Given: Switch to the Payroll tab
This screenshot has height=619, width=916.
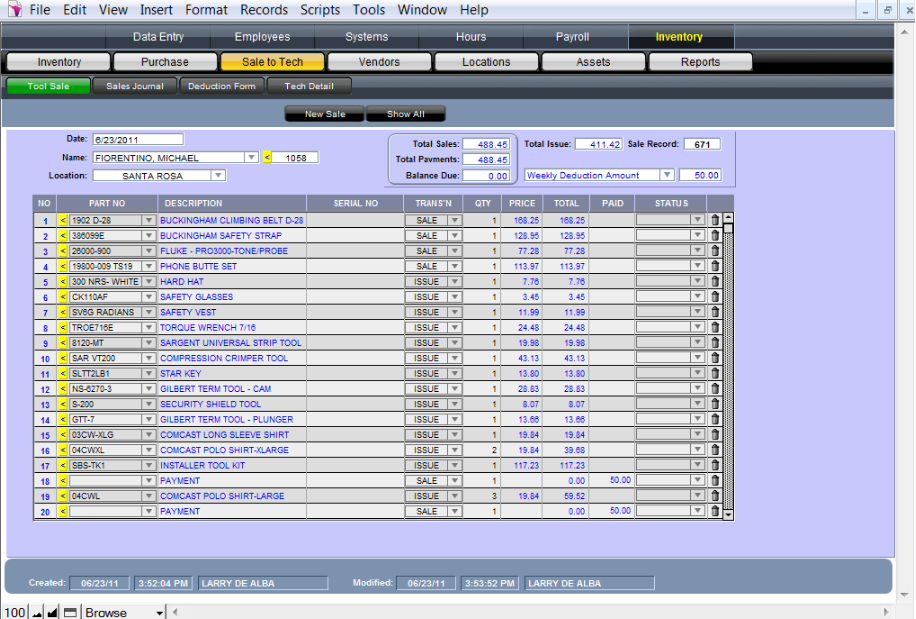Looking at the screenshot, I should (x=572, y=37).
